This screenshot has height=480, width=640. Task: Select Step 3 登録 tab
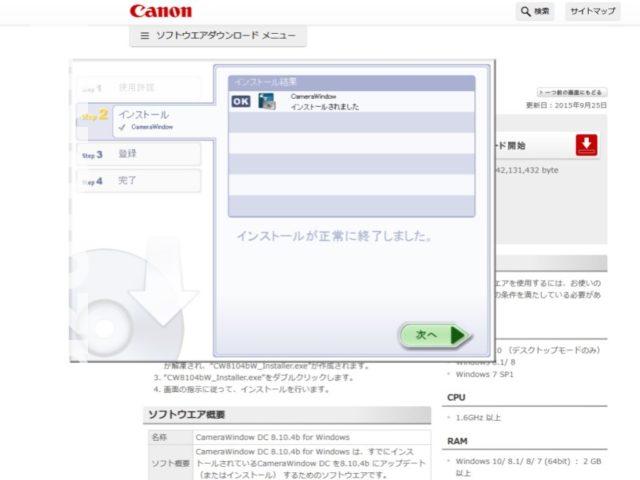click(x=138, y=154)
